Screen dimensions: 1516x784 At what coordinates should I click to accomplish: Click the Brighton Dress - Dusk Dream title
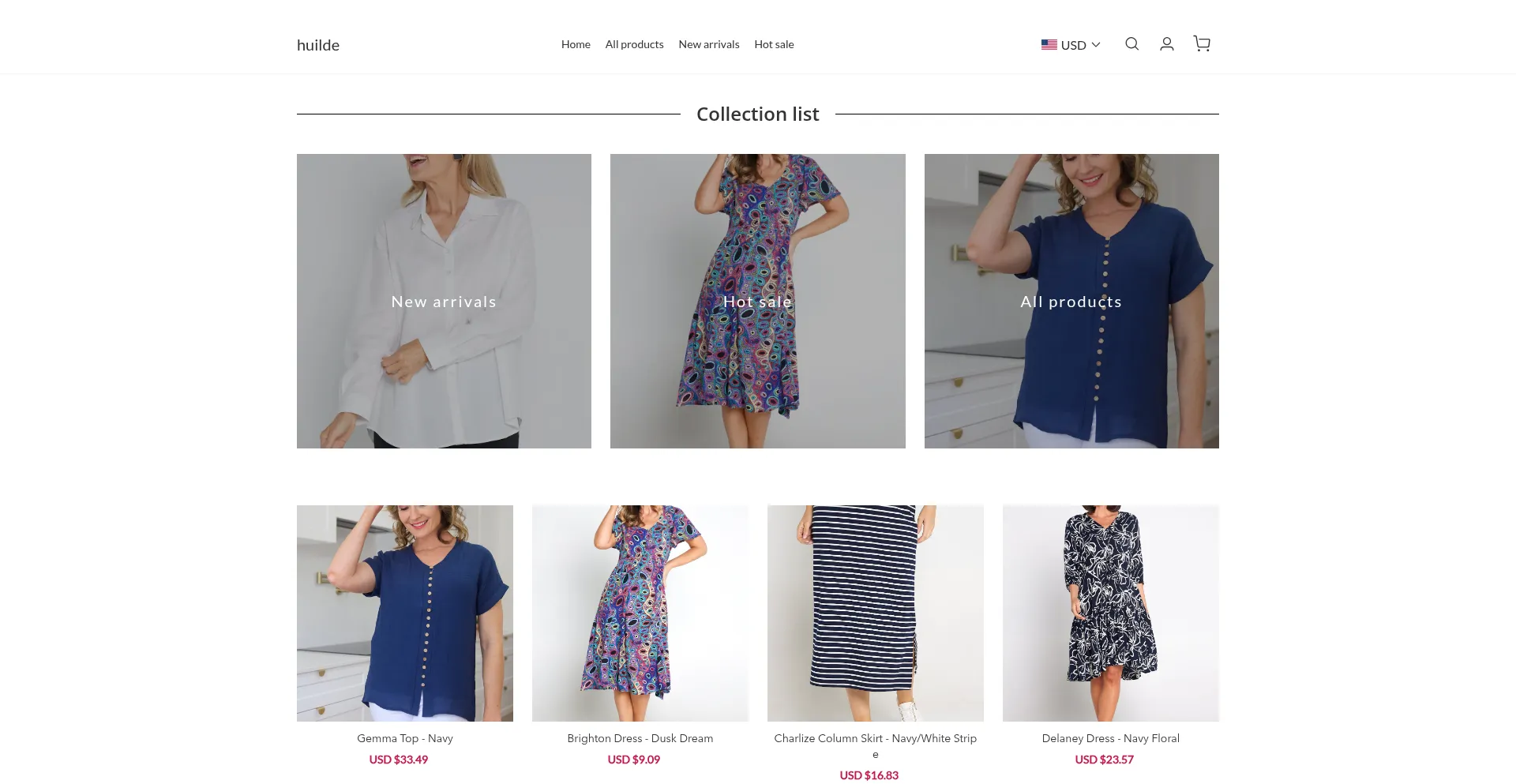point(640,738)
